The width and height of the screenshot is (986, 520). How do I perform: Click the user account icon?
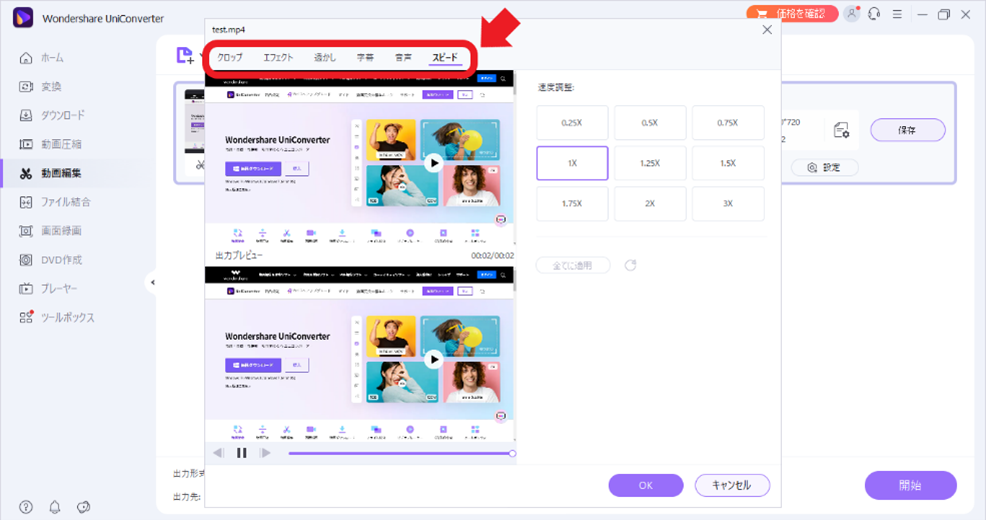click(851, 14)
